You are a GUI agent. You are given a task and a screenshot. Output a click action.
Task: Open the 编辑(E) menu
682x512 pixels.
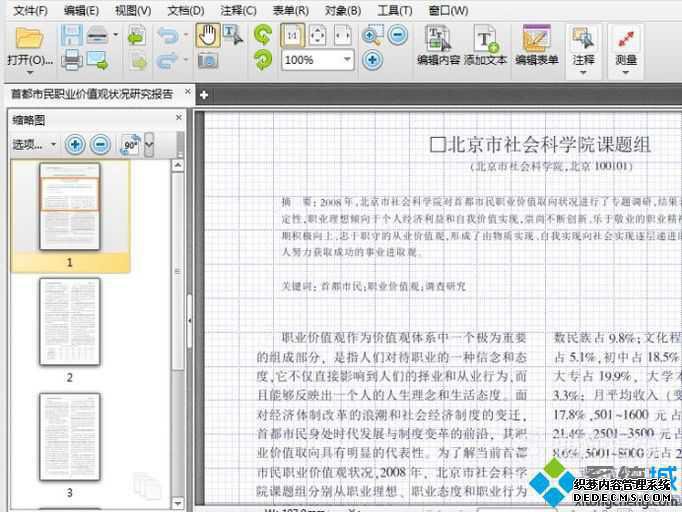tap(81, 10)
